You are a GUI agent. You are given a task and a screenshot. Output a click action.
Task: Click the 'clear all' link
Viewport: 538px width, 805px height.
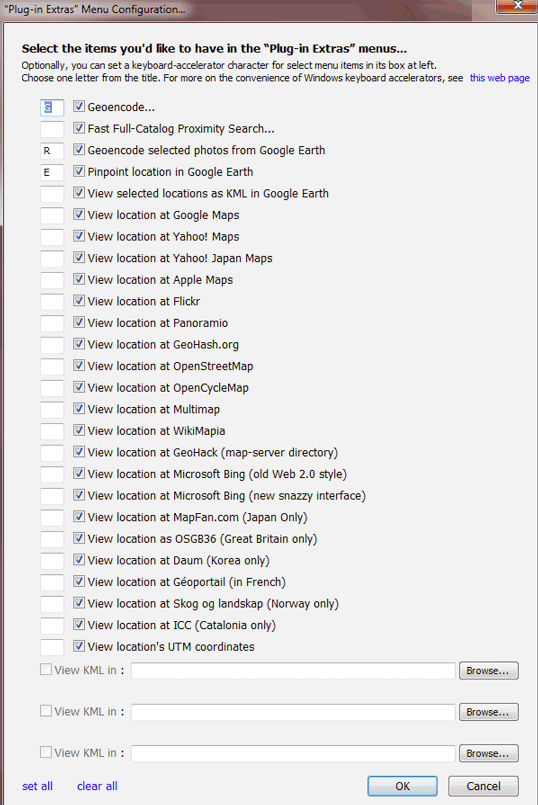coord(97,786)
